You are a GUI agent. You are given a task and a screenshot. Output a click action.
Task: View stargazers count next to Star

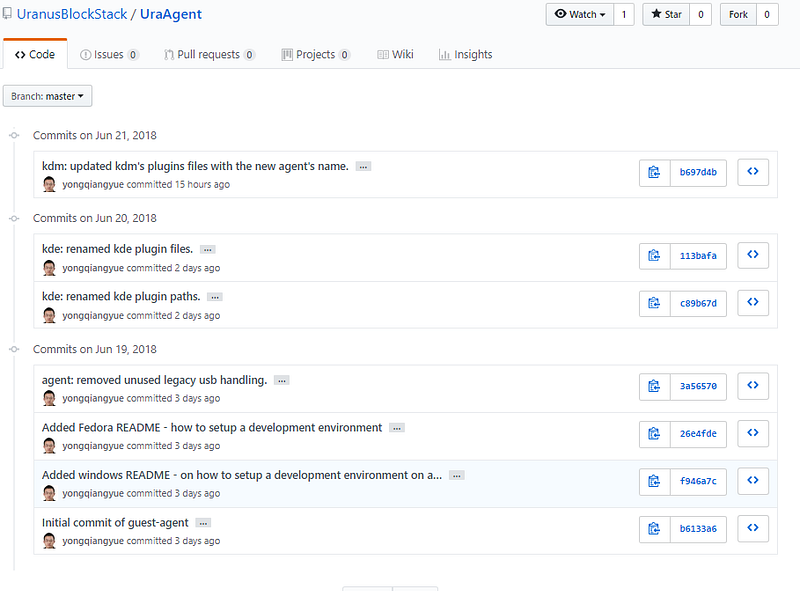coord(701,14)
